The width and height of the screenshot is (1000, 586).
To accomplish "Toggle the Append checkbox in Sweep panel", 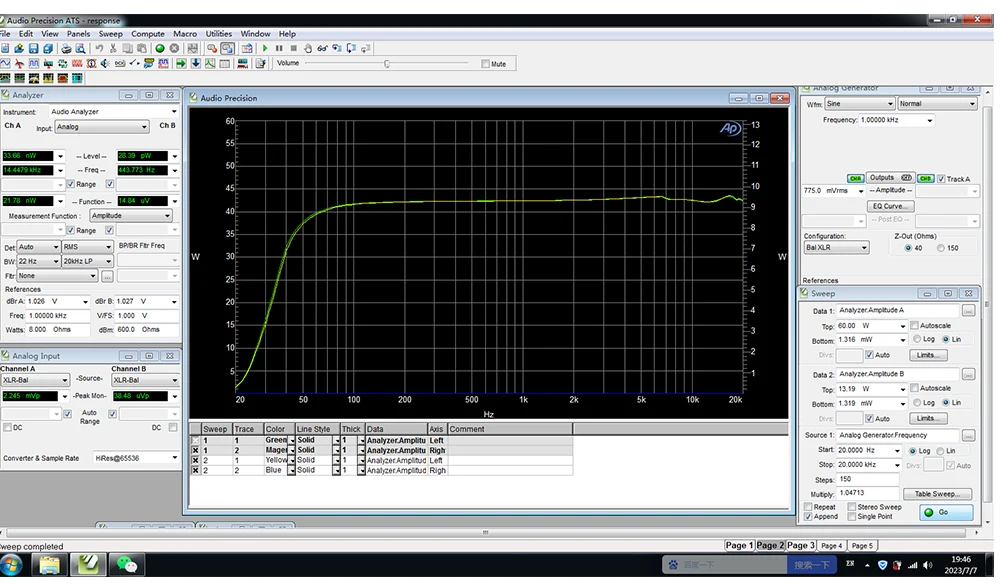I will click(x=808, y=517).
